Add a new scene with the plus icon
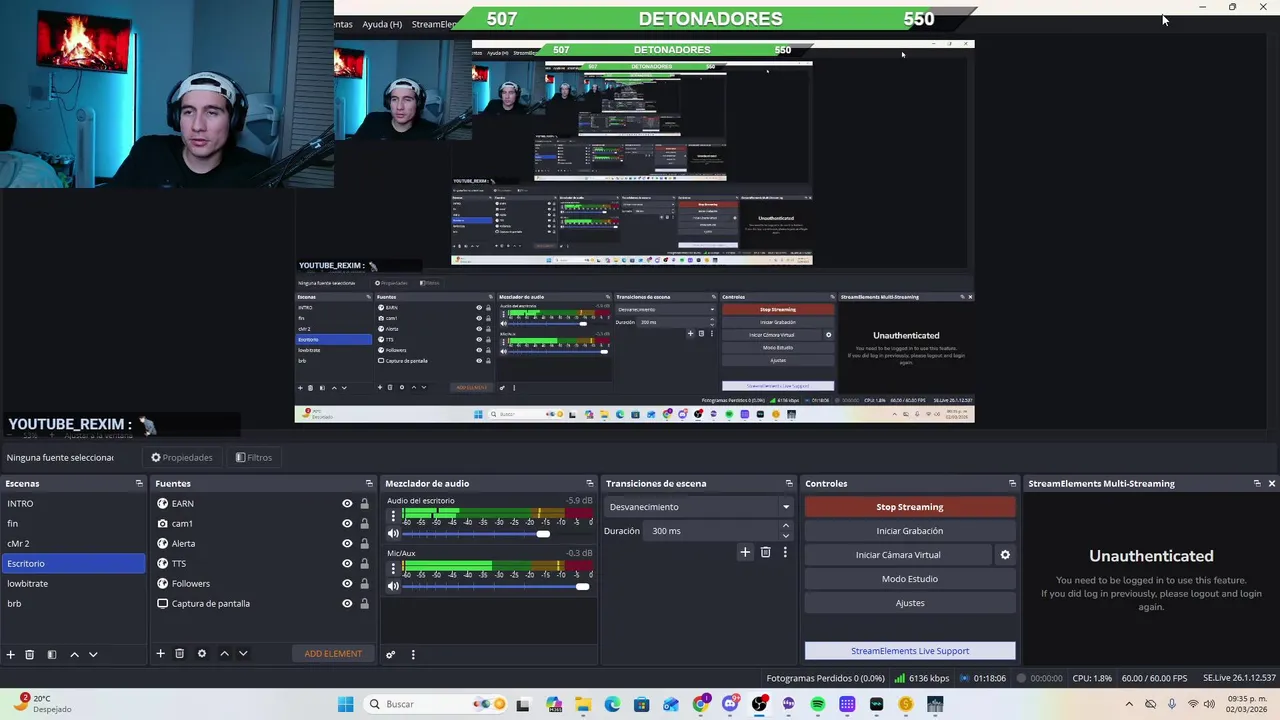This screenshot has width=1280, height=720. 11,654
